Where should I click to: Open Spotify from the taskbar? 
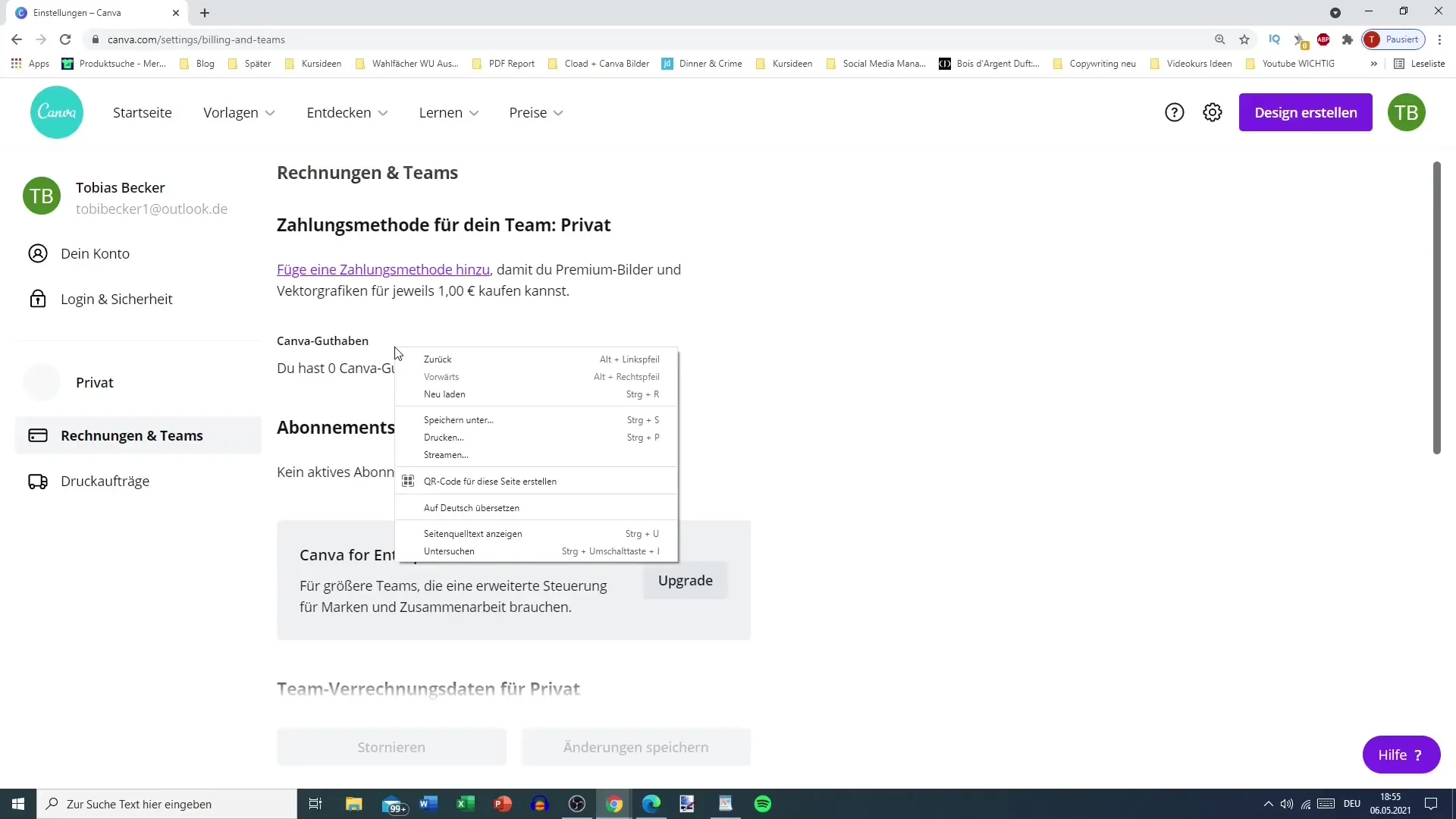[x=763, y=804]
